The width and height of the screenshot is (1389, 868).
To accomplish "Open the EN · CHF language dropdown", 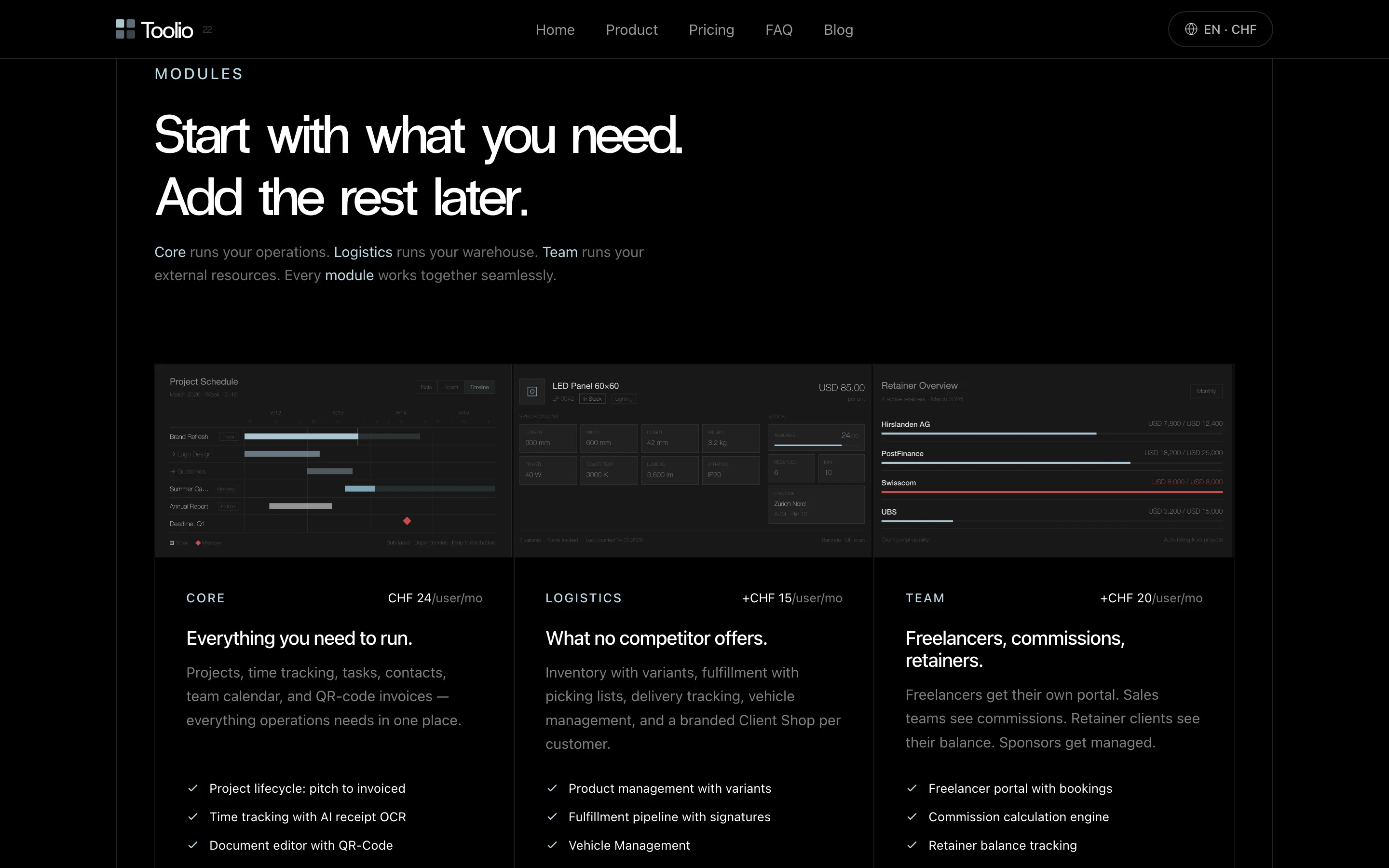I will (1220, 29).
